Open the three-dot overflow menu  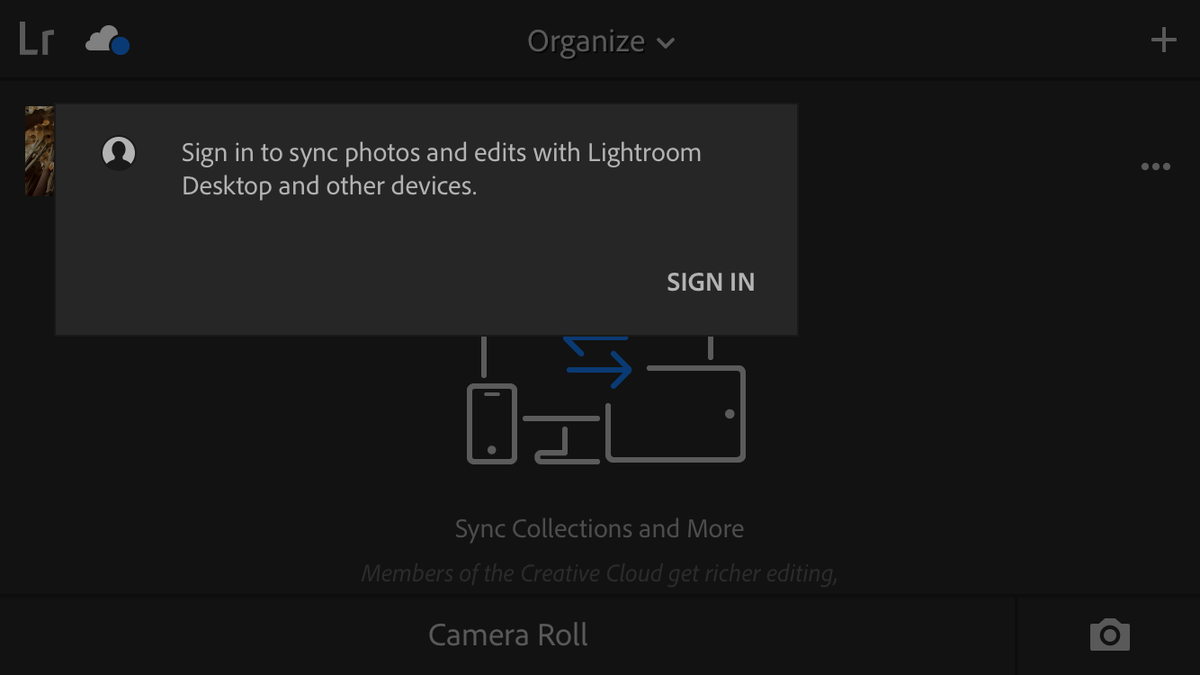click(x=1155, y=166)
